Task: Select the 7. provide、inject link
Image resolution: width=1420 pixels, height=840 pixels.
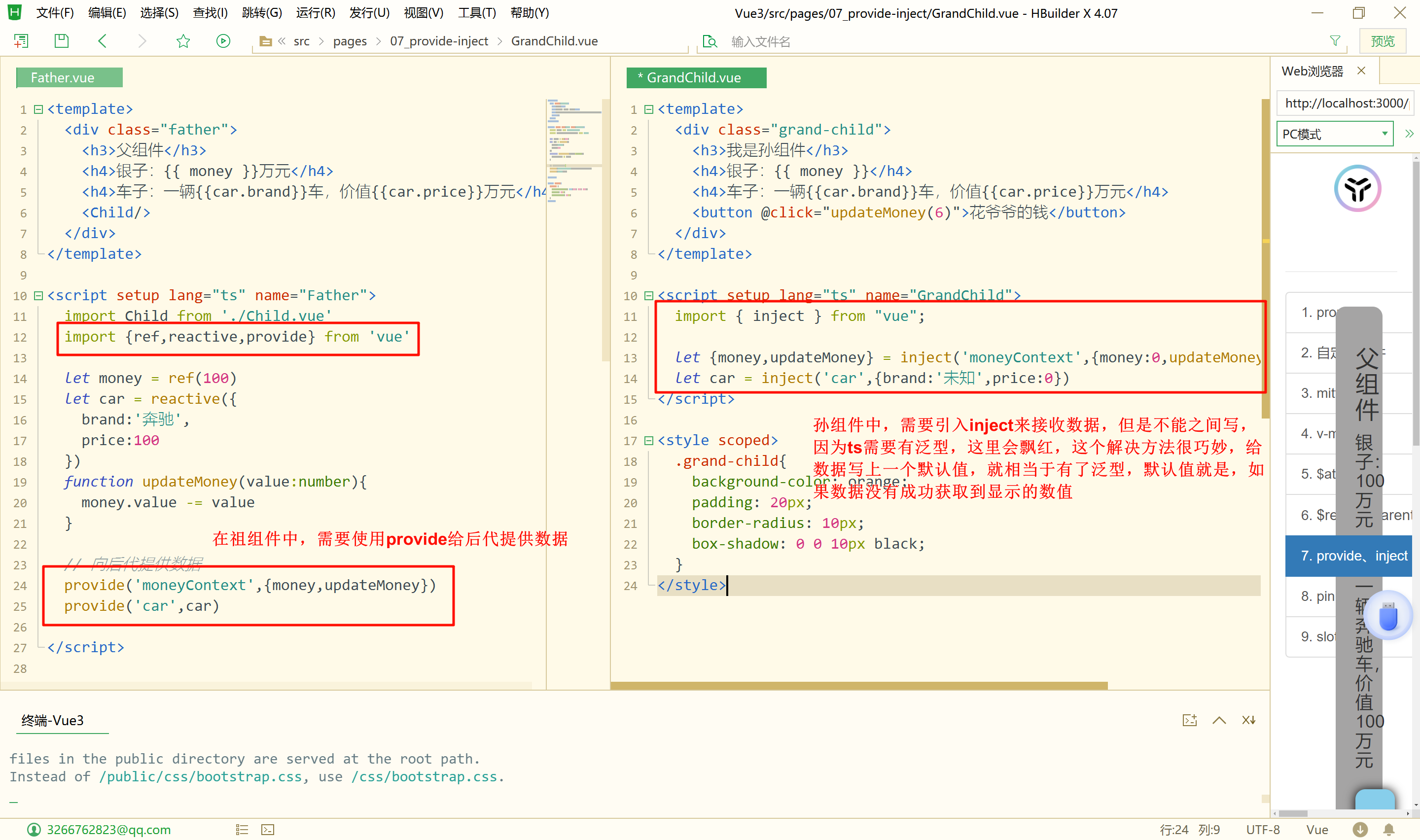Action: (x=1352, y=556)
